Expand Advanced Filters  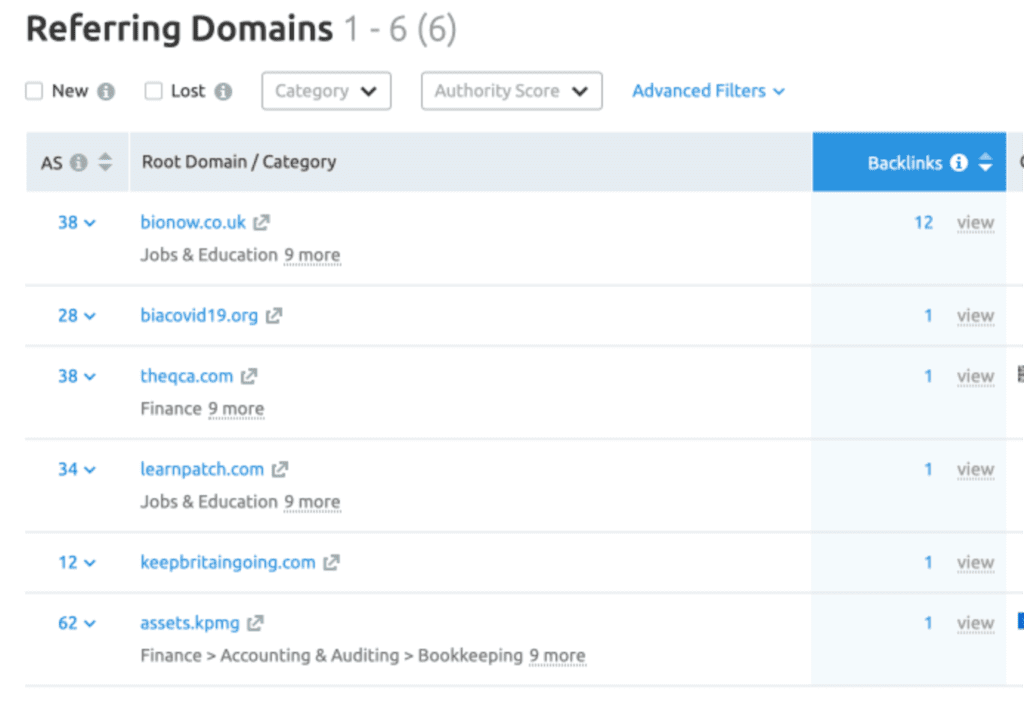pyautogui.click(x=709, y=91)
